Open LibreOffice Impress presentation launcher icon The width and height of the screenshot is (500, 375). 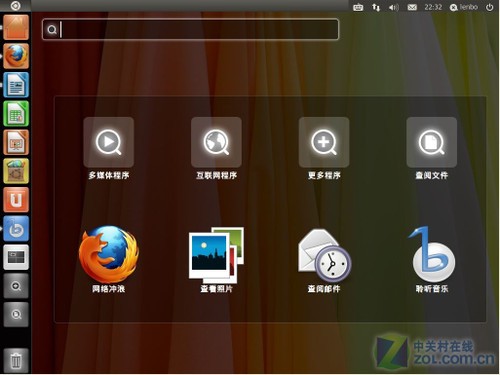(16, 142)
